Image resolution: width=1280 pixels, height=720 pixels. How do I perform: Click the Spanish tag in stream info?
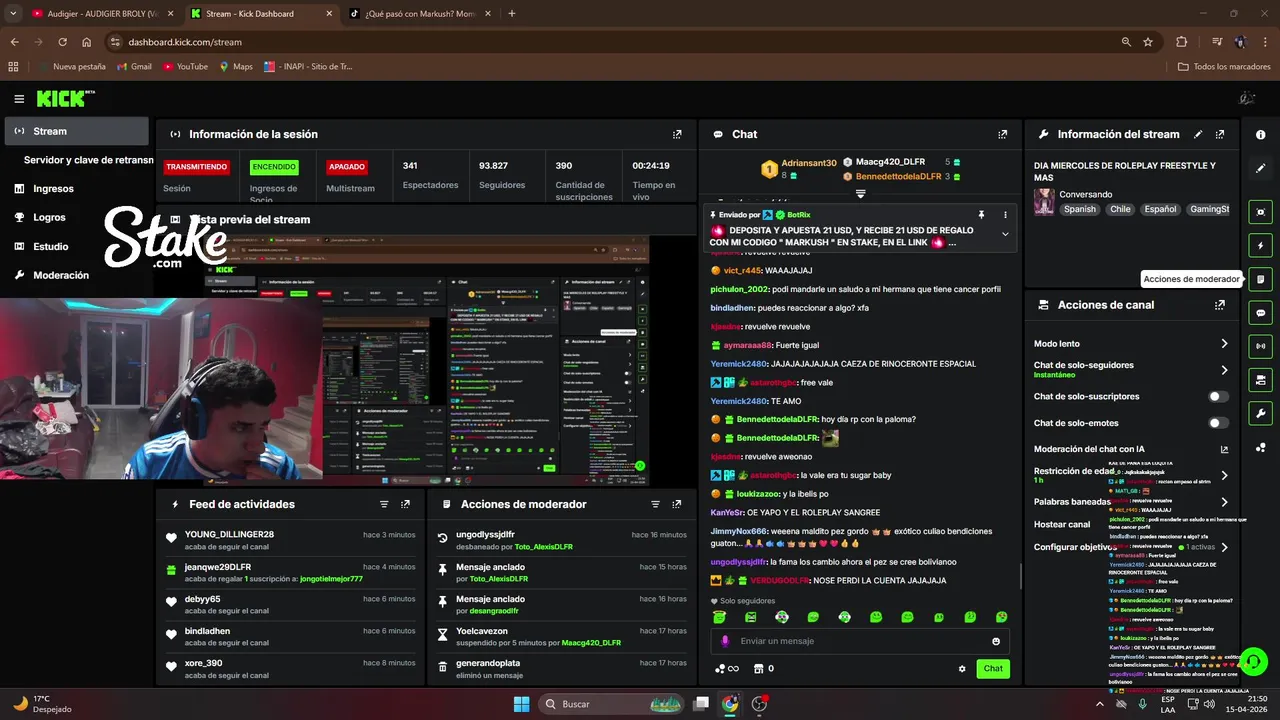point(1080,210)
